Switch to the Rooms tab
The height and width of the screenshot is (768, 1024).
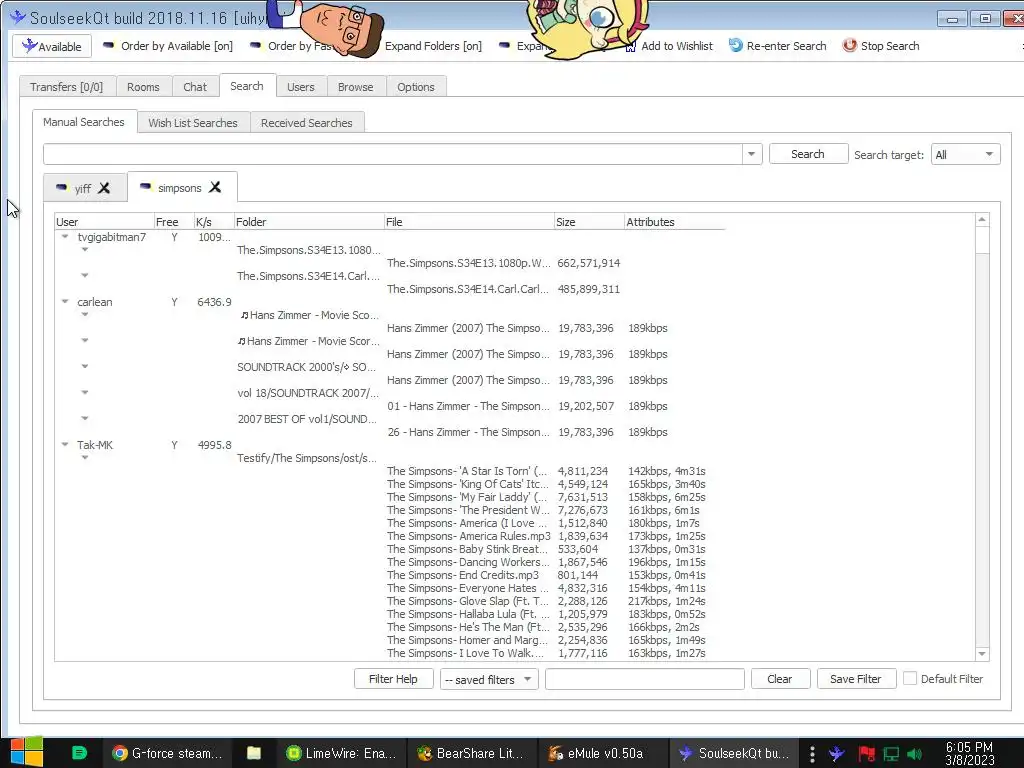[x=143, y=87]
